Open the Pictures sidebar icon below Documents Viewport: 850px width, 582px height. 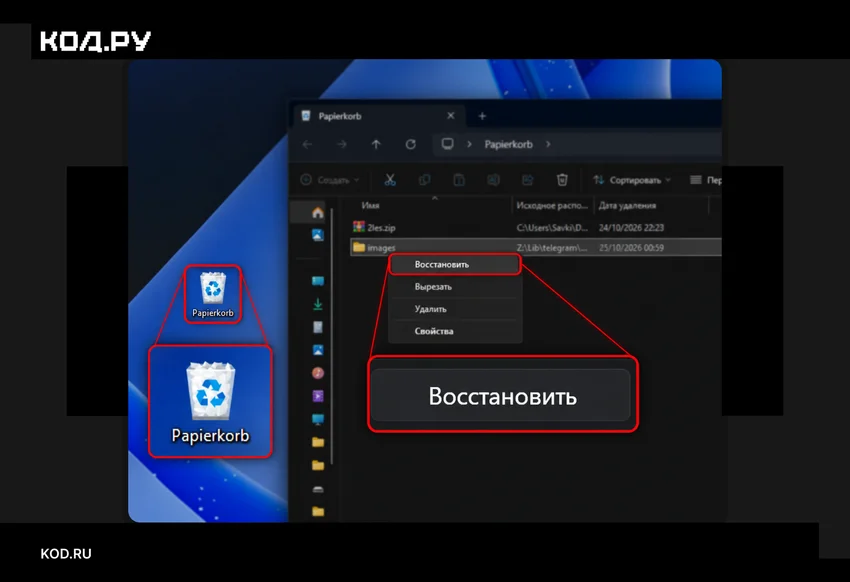318,350
